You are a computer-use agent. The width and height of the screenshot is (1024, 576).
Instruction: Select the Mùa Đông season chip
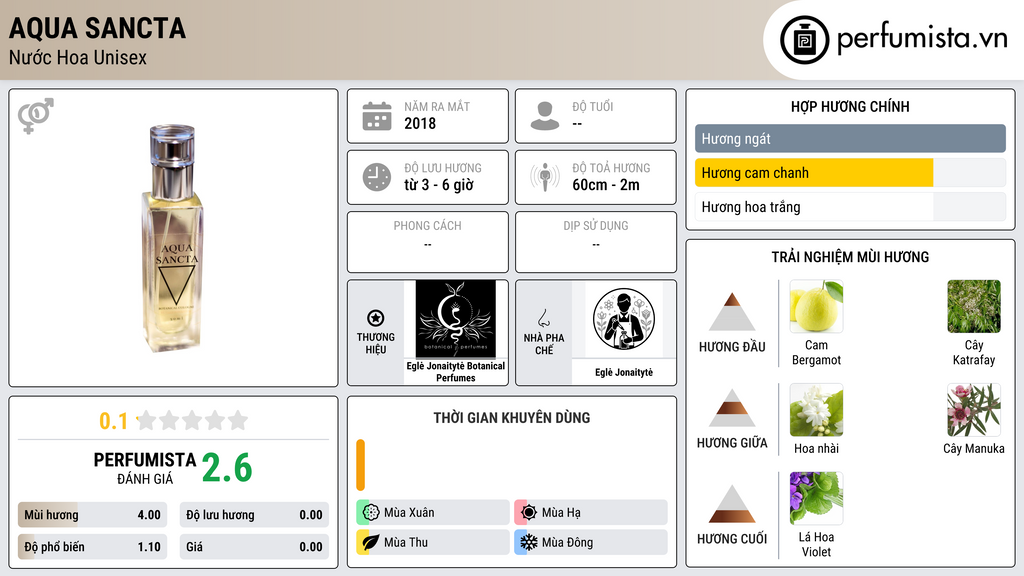click(591, 542)
